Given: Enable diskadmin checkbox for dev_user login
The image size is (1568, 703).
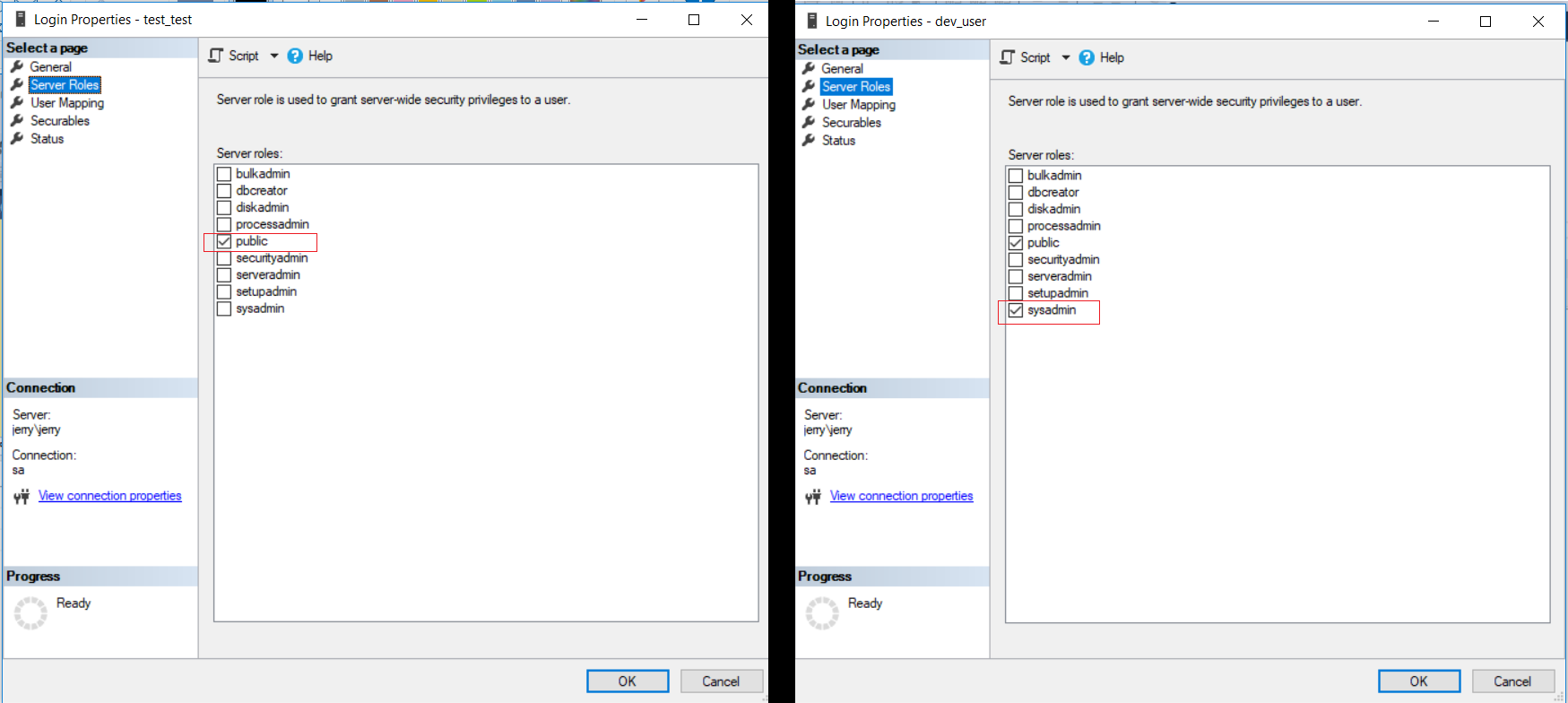Looking at the screenshot, I should point(1016,210).
